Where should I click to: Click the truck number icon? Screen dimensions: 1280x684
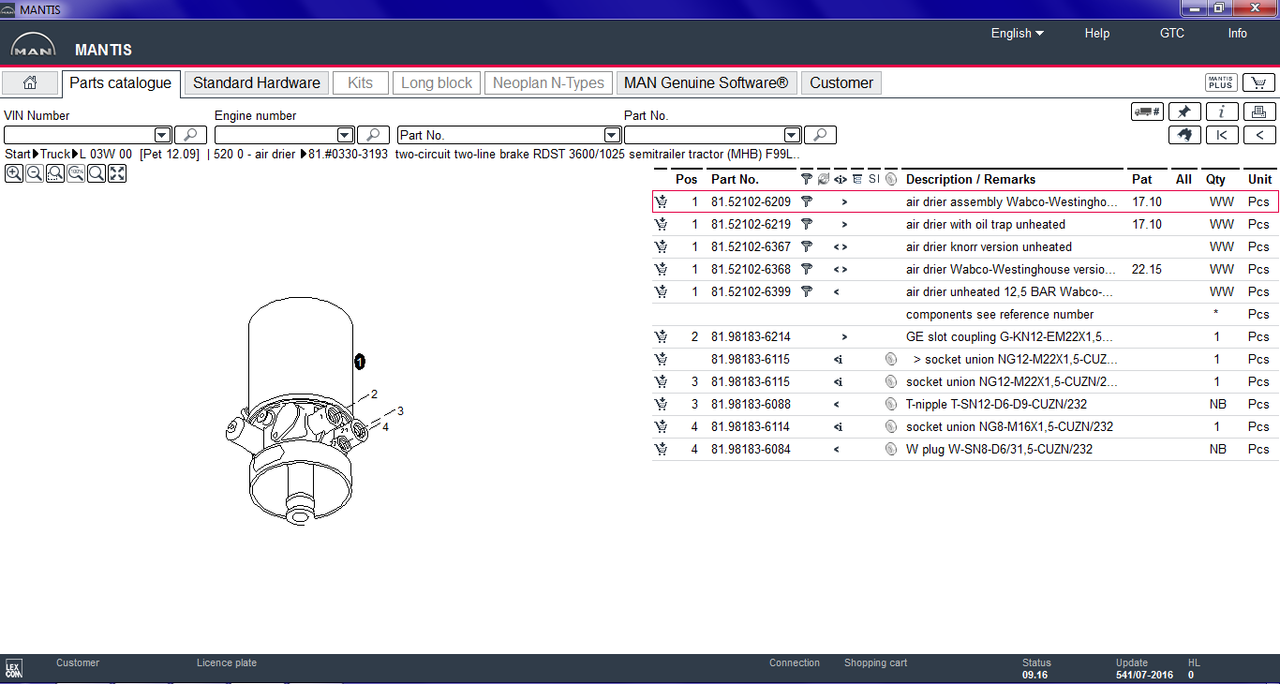tap(1147, 112)
